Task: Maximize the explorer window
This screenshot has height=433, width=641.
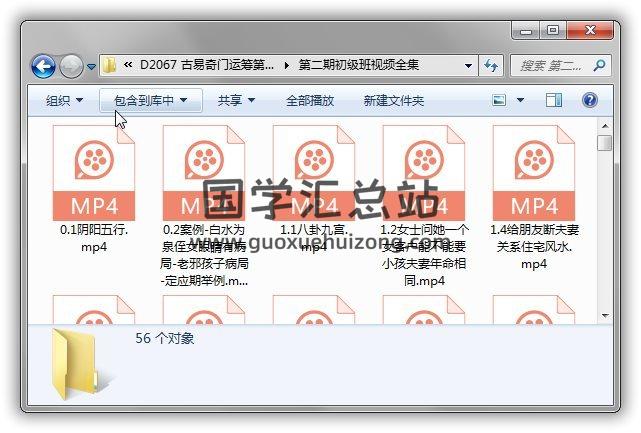Action: [553, 31]
